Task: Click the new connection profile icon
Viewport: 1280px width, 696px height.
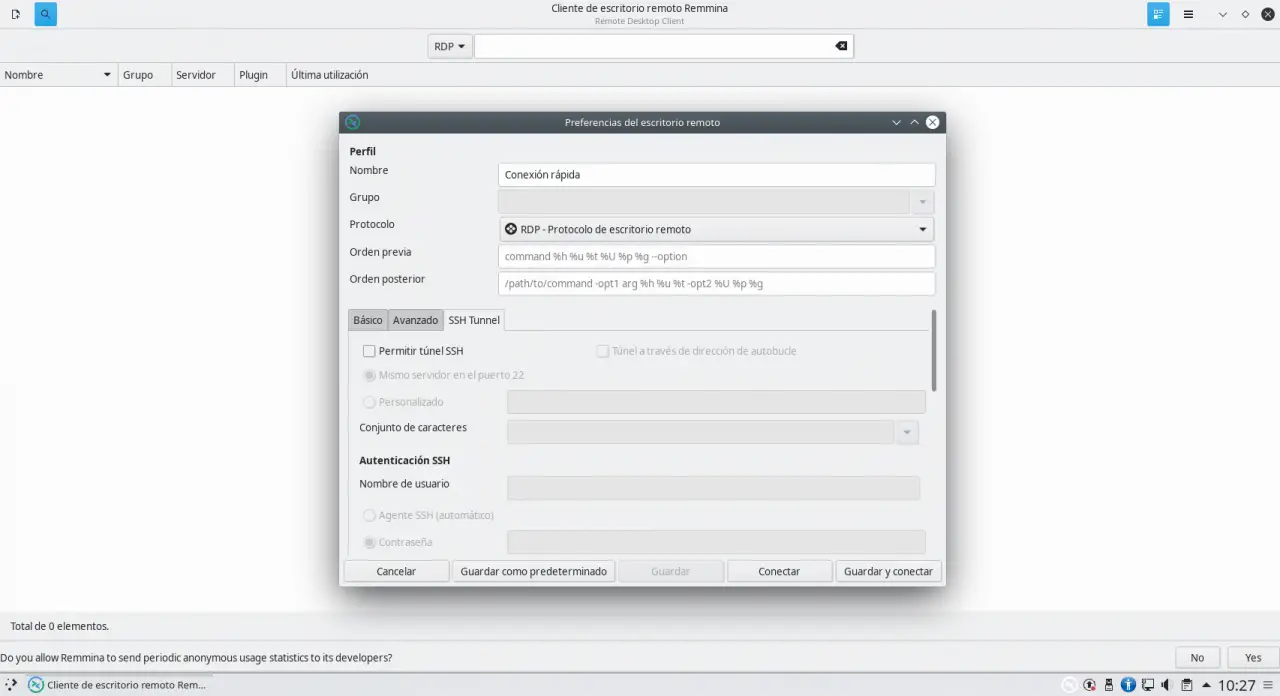Action: (16, 14)
